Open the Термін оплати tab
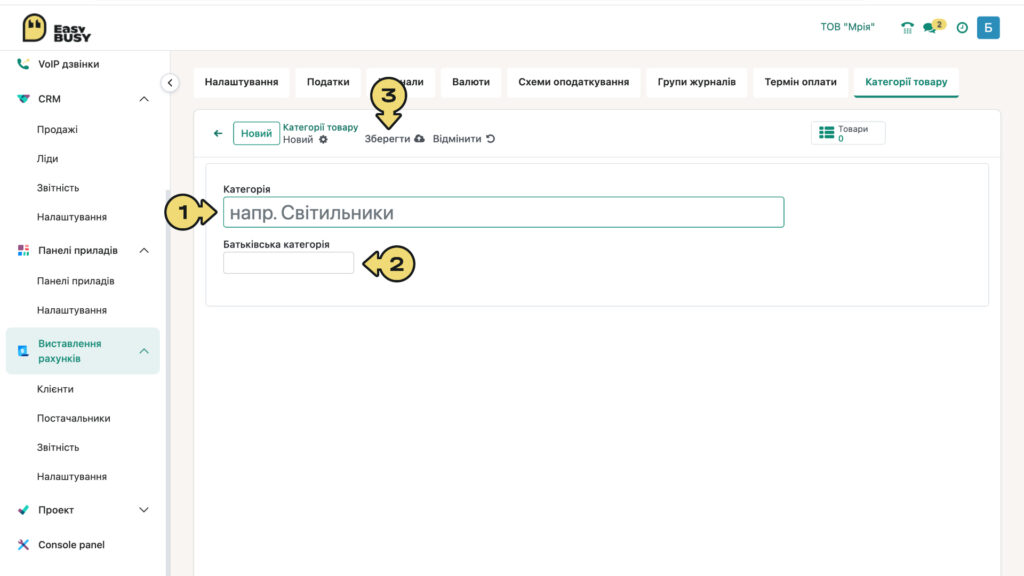 [800, 82]
